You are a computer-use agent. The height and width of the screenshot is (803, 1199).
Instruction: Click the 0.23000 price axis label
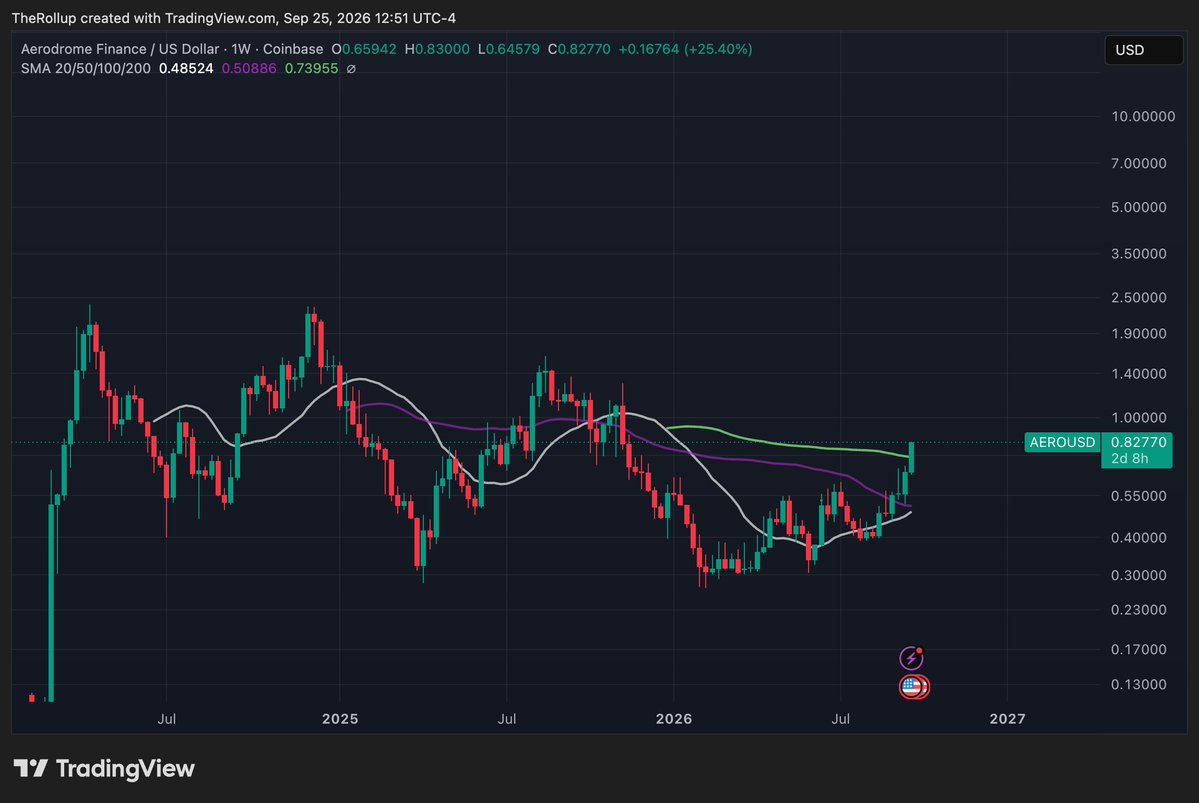point(1139,610)
